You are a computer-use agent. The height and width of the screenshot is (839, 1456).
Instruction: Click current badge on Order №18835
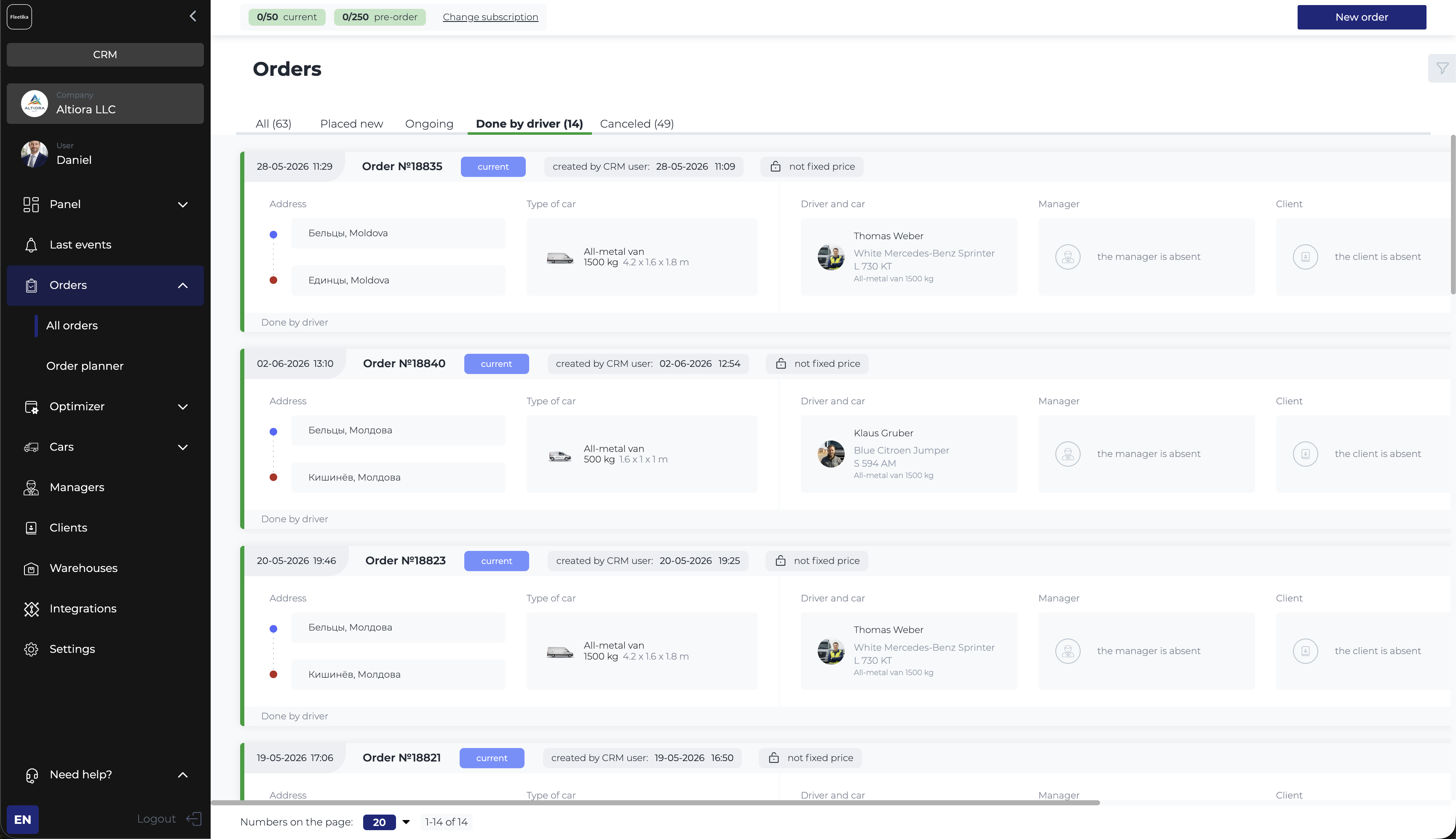coord(493,166)
